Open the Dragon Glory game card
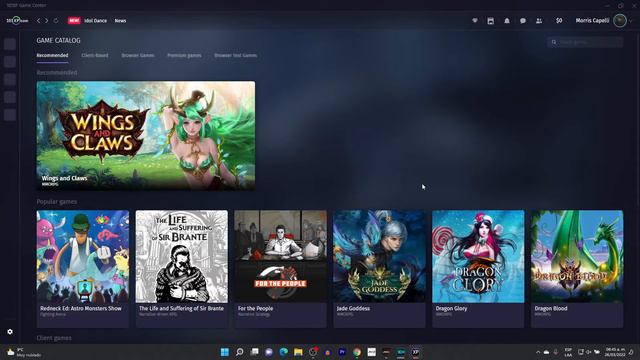 point(478,269)
